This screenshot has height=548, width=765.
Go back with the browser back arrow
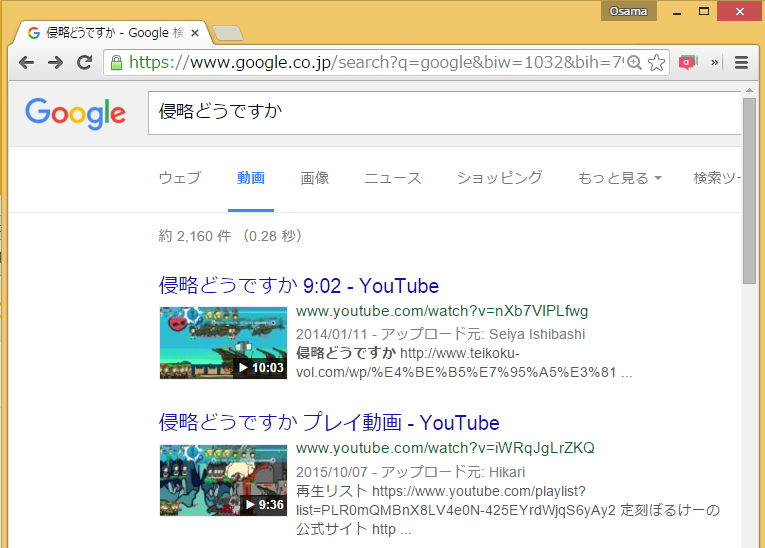click(26, 62)
